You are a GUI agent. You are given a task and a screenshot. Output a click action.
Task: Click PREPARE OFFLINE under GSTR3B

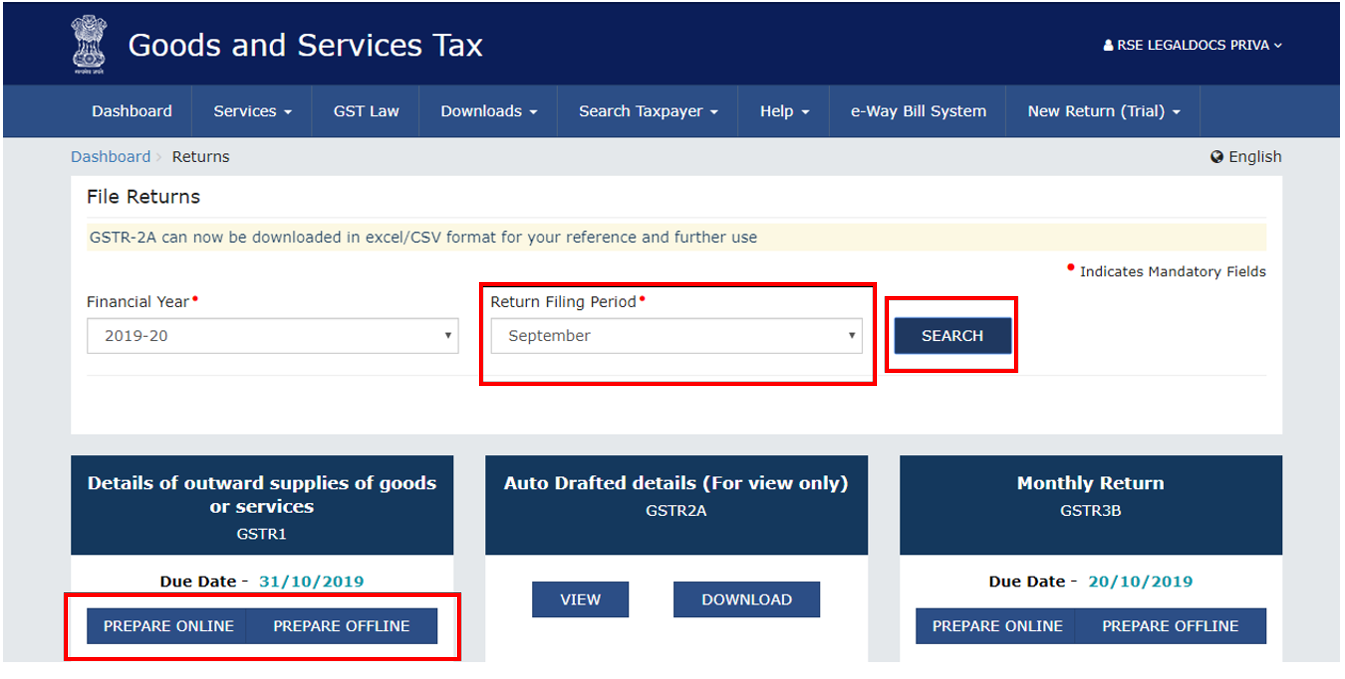1171,626
